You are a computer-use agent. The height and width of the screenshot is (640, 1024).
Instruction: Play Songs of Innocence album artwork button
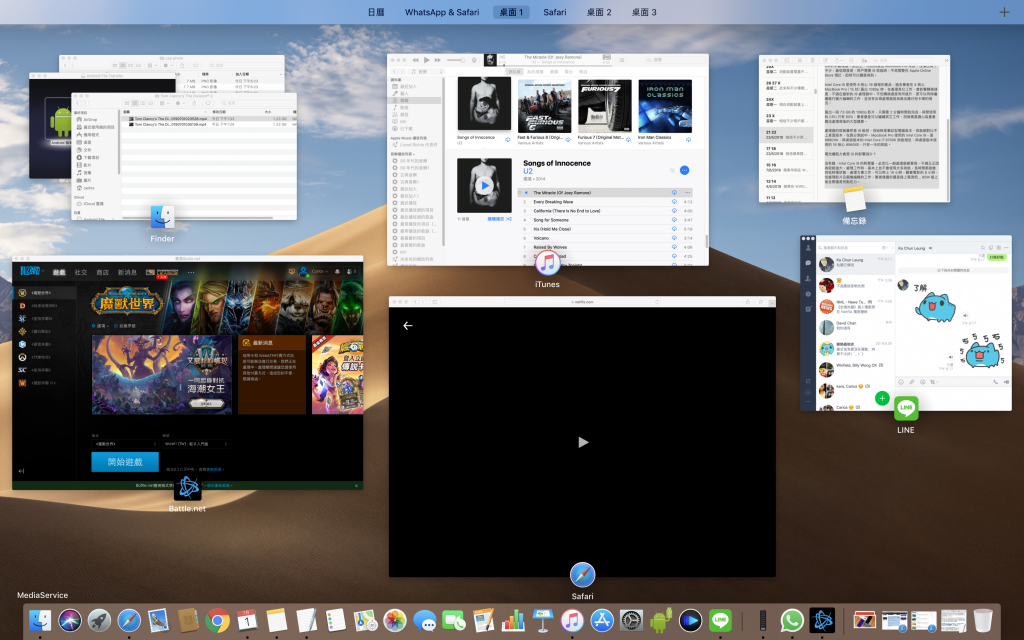coord(485,185)
